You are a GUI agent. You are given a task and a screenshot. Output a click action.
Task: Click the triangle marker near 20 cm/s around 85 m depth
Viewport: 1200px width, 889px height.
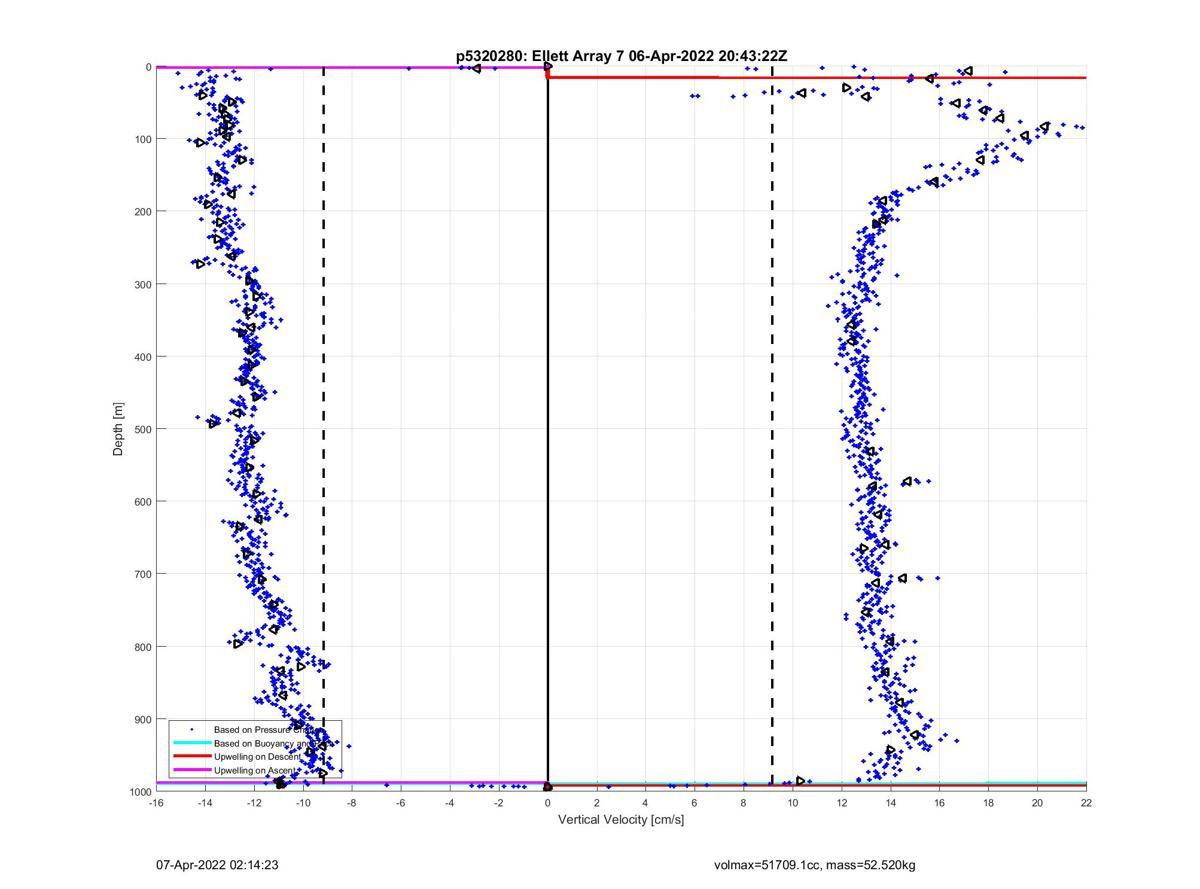(x=1045, y=127)
